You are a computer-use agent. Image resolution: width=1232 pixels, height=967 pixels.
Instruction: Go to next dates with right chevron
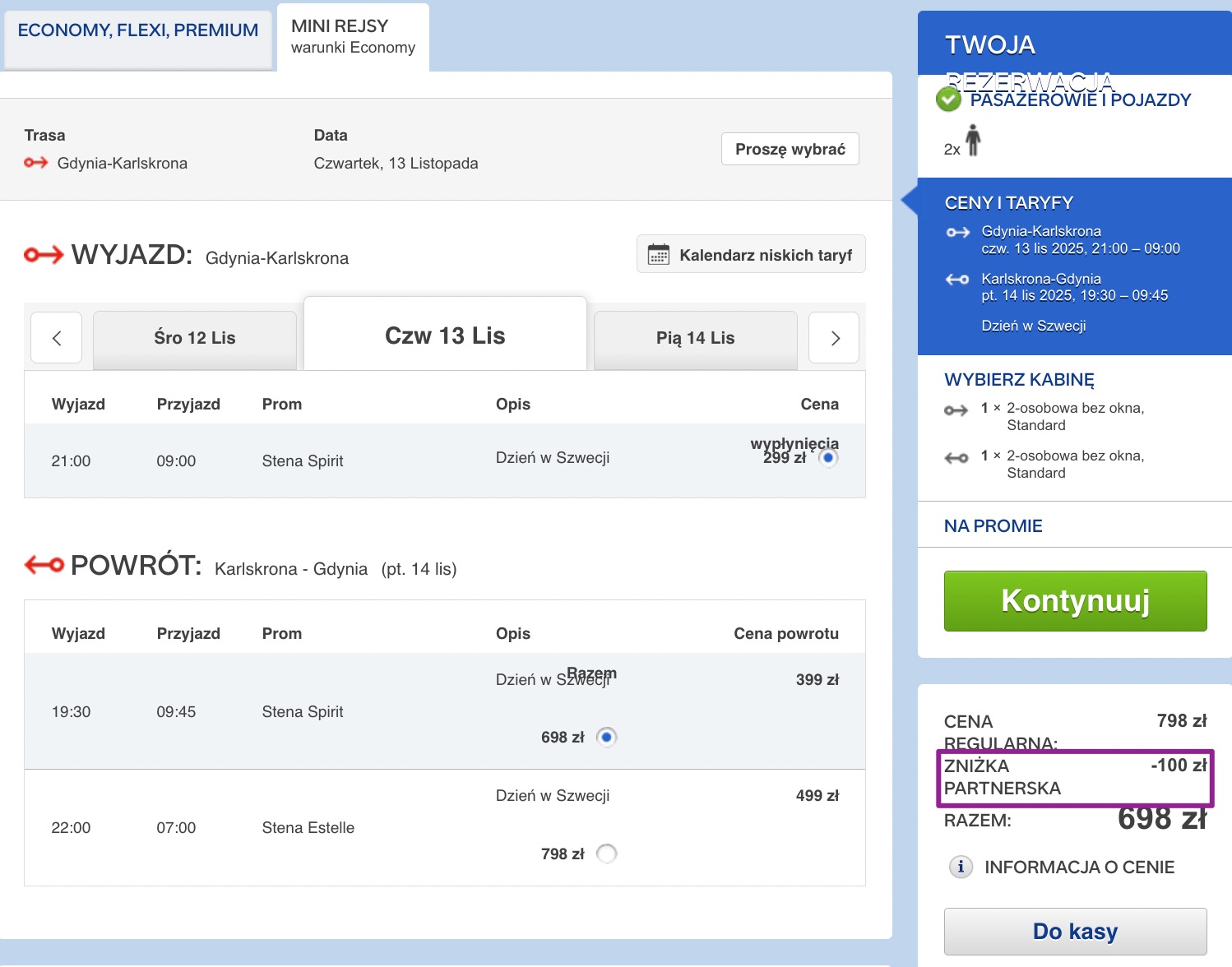(x=834, y=338)
